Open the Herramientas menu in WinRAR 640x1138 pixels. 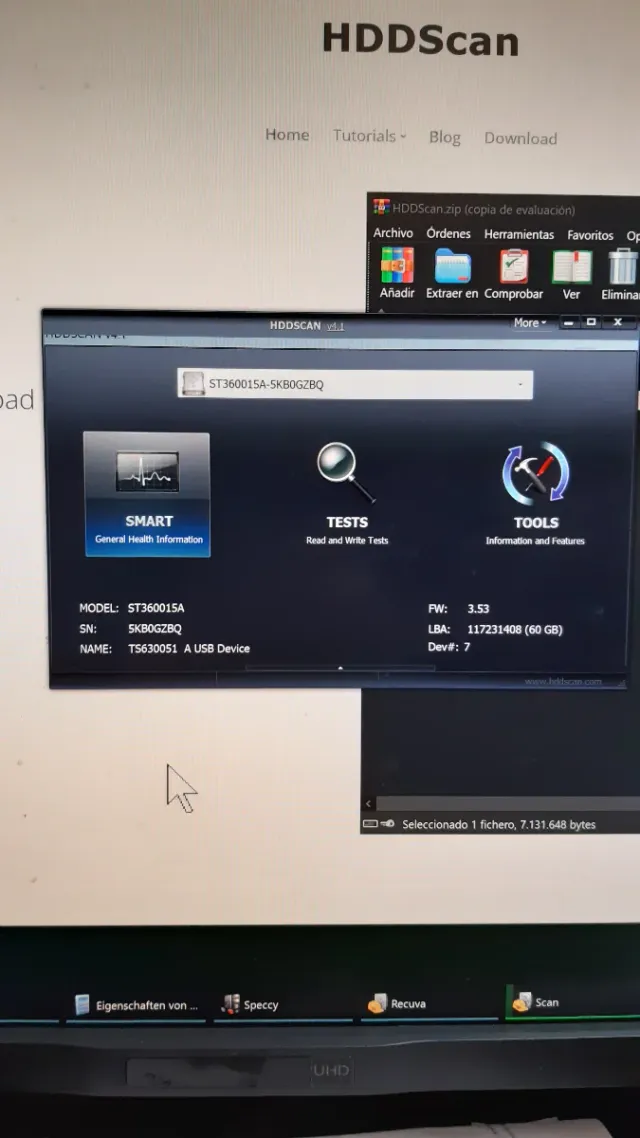tap(518, 234)
